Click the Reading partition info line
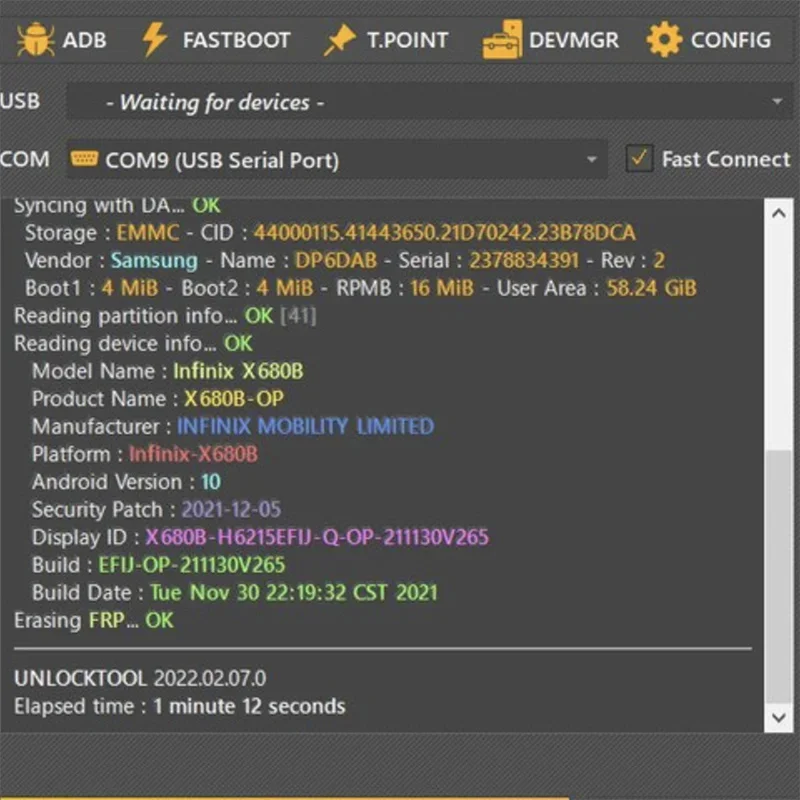The height and width of the screenshot is (800, 800). click(x=165, y=316)
